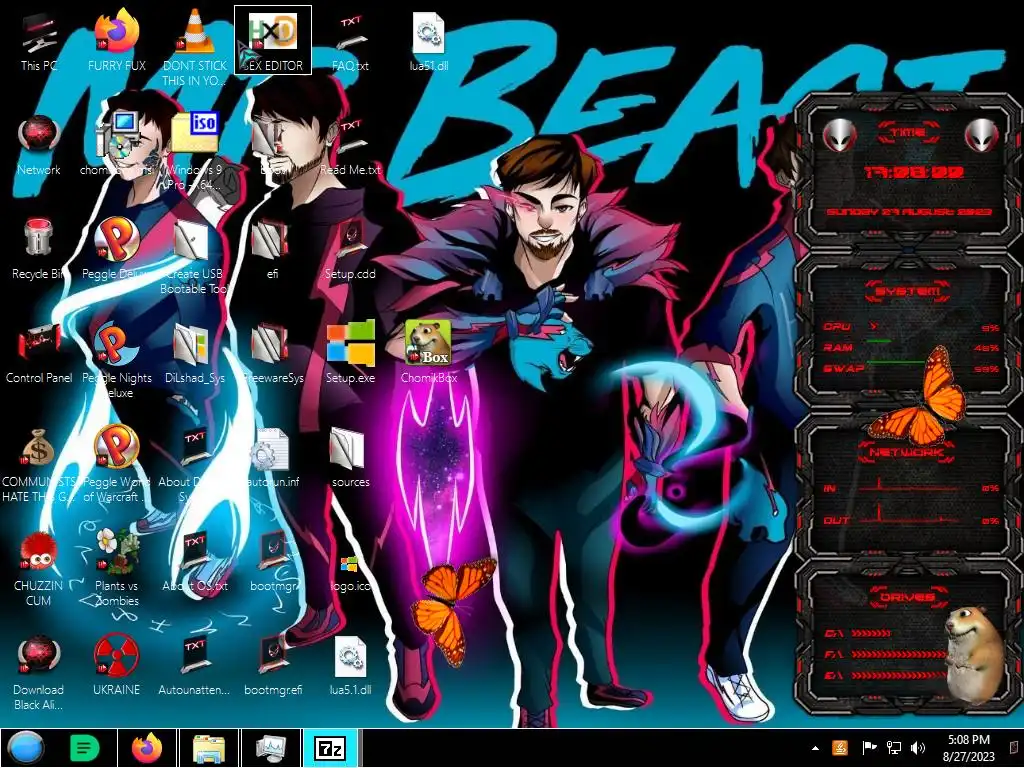Viewport: 1024px width, 768px height.
Task: Click the C:\ drive usage bar
Action: pyautogui.click(x=871, y=633)
